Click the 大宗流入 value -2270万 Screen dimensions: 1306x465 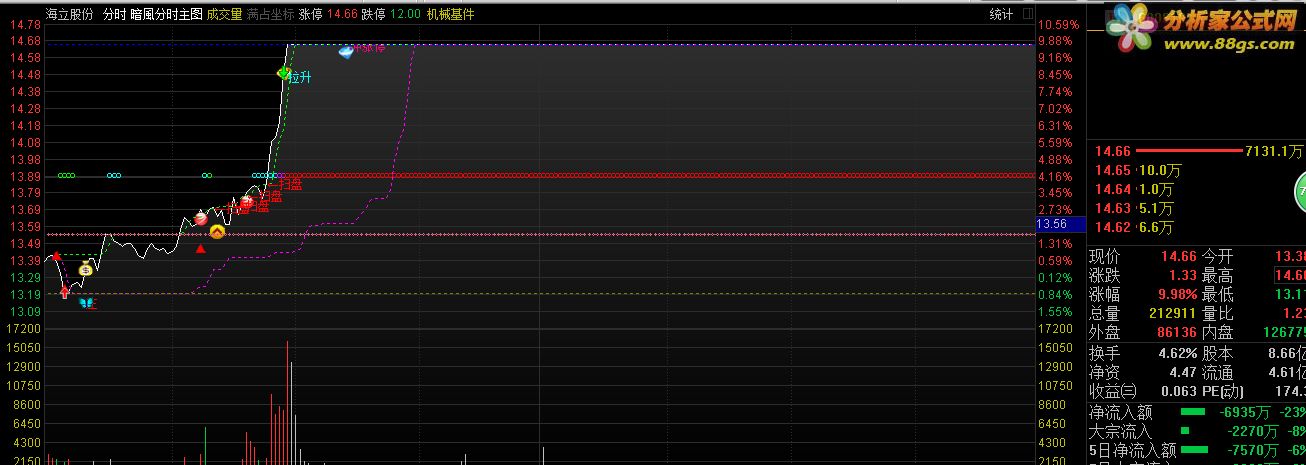pyautogui.click(x=1250, y=431)
